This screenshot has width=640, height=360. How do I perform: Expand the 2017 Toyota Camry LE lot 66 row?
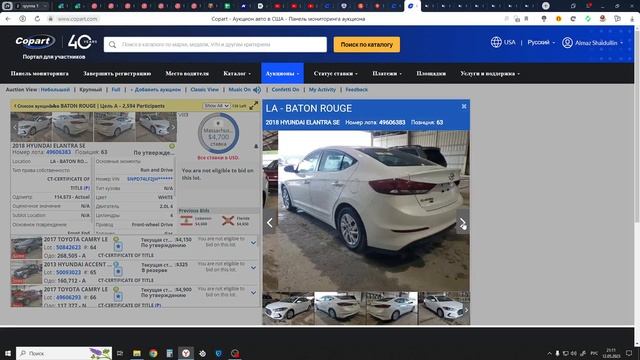pos(253,293)
